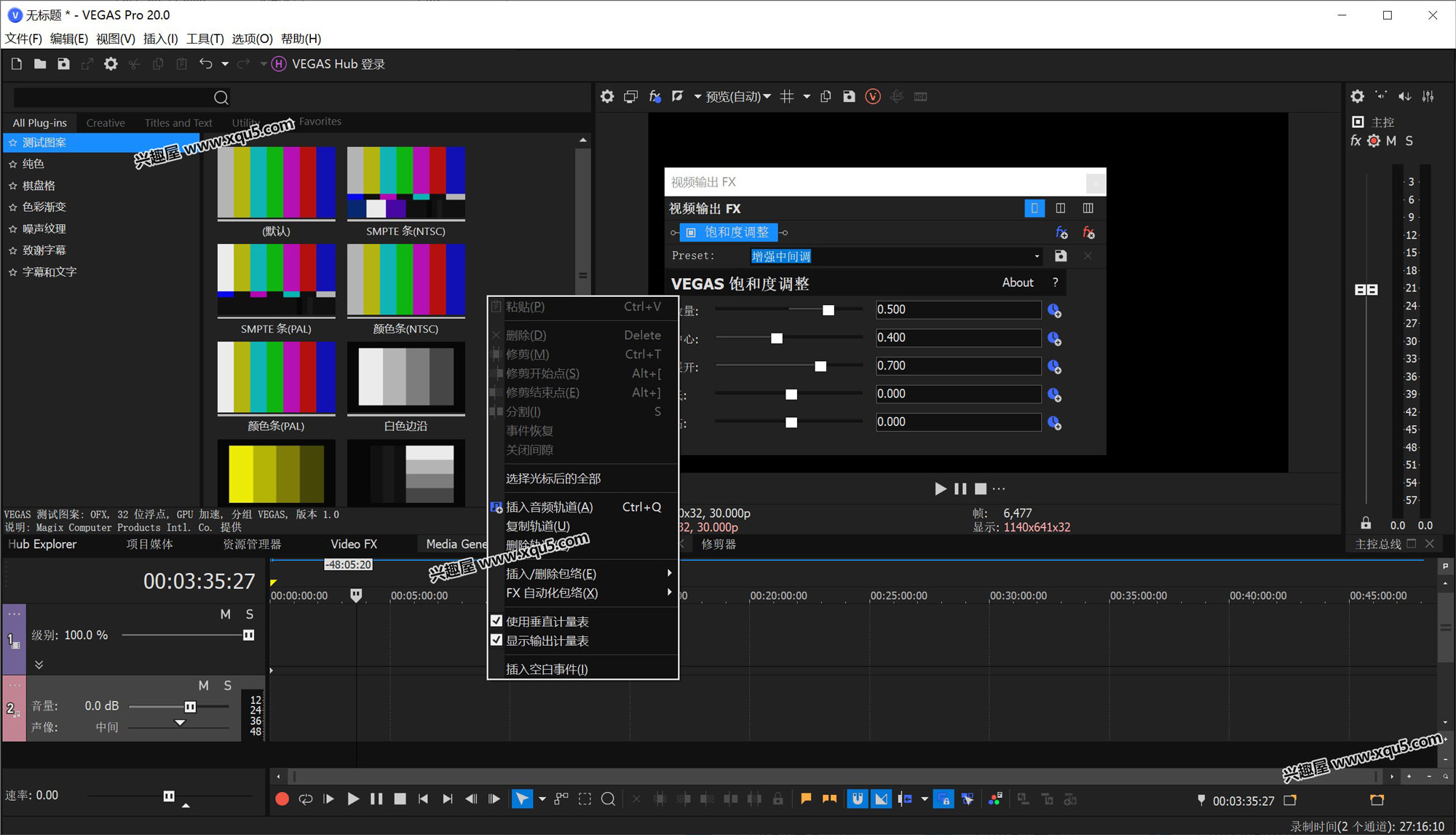Choose 插入音频轨道 from context menu
The width and height of the screenshot is (1456, 835).
pos(550,507)
